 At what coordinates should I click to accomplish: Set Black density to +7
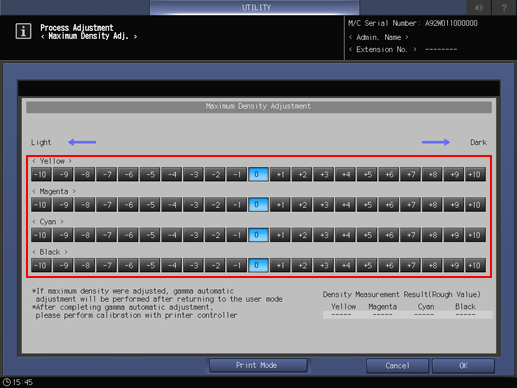(x=410, y=265)
